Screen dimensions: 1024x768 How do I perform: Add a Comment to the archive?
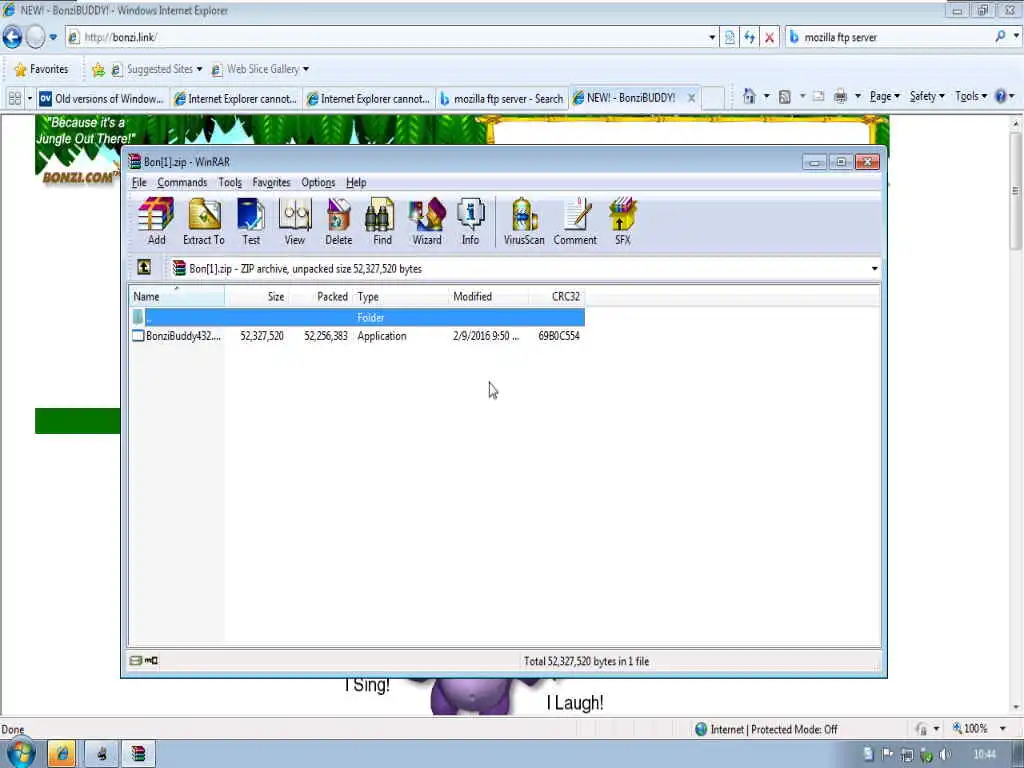coord(575,221)
